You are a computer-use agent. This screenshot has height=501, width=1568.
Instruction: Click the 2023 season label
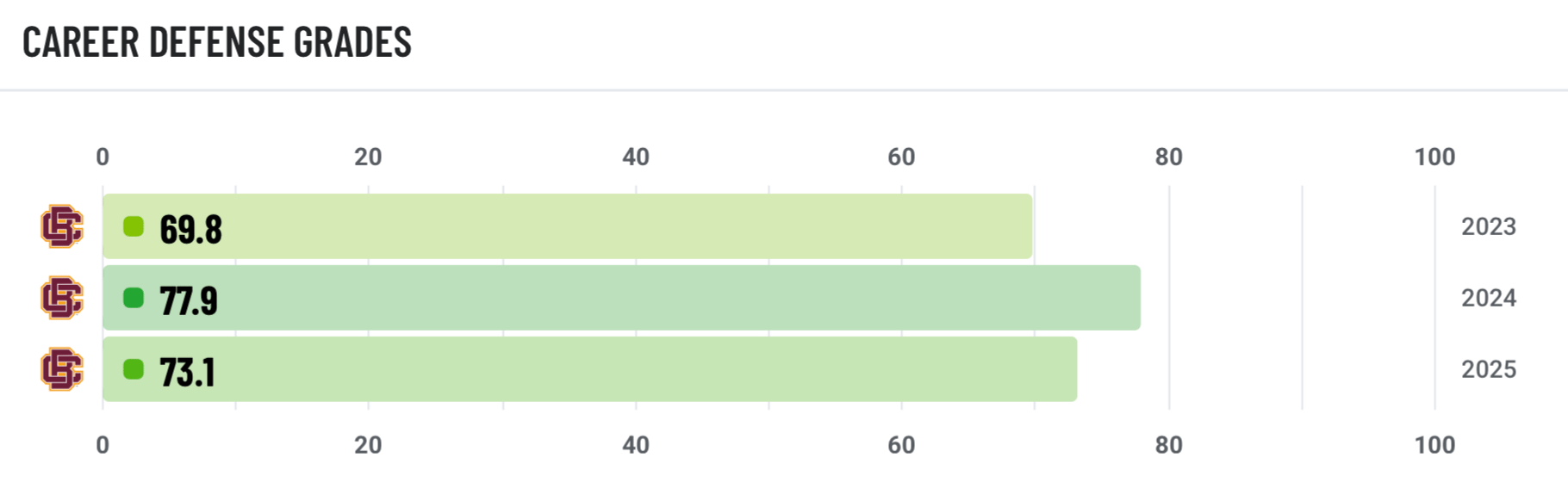pyautogui.click(x=1489, y=226)
